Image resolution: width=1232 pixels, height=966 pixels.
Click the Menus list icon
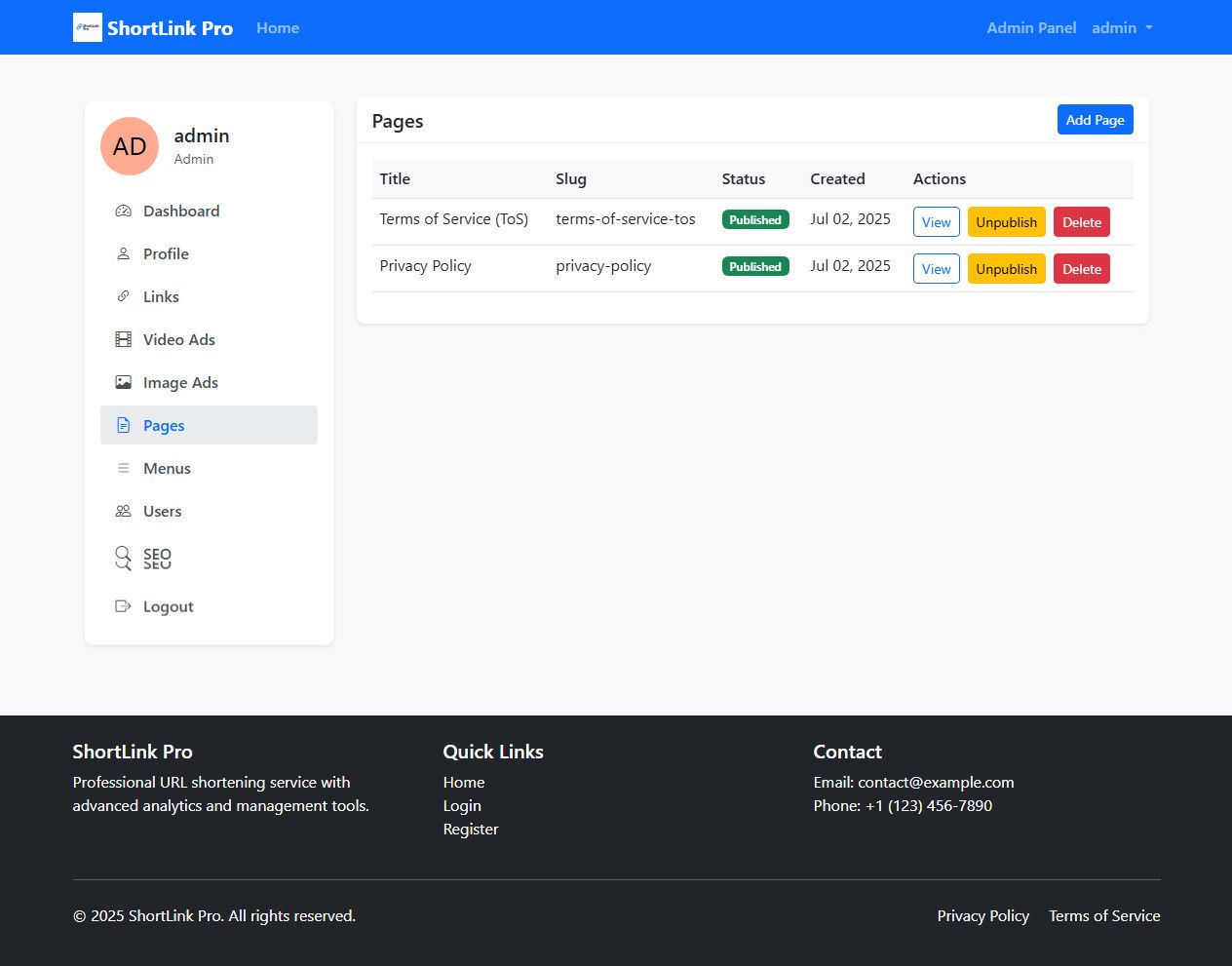click(123, 468)
